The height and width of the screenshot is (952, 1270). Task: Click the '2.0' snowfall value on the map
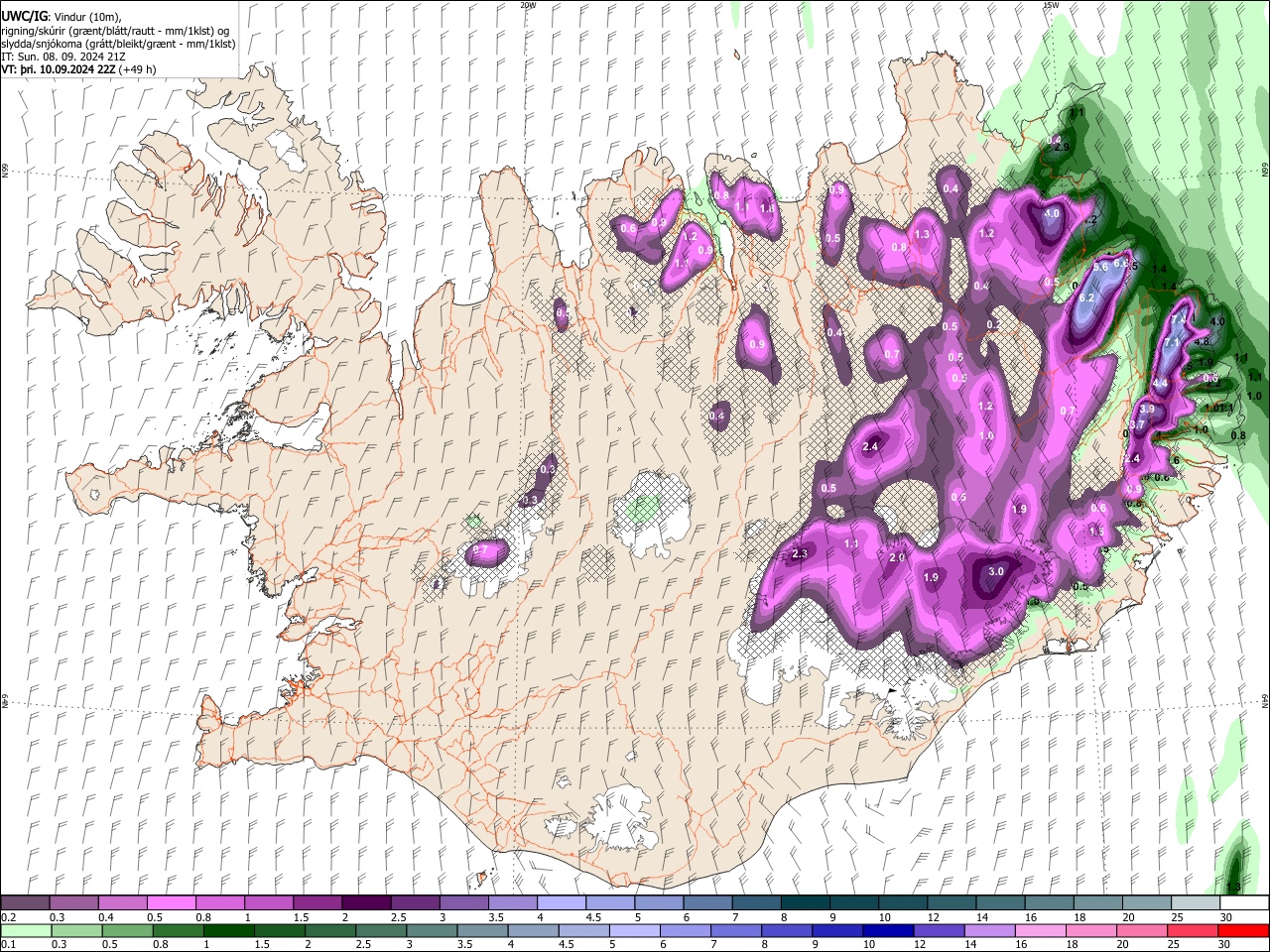[897, 557]
